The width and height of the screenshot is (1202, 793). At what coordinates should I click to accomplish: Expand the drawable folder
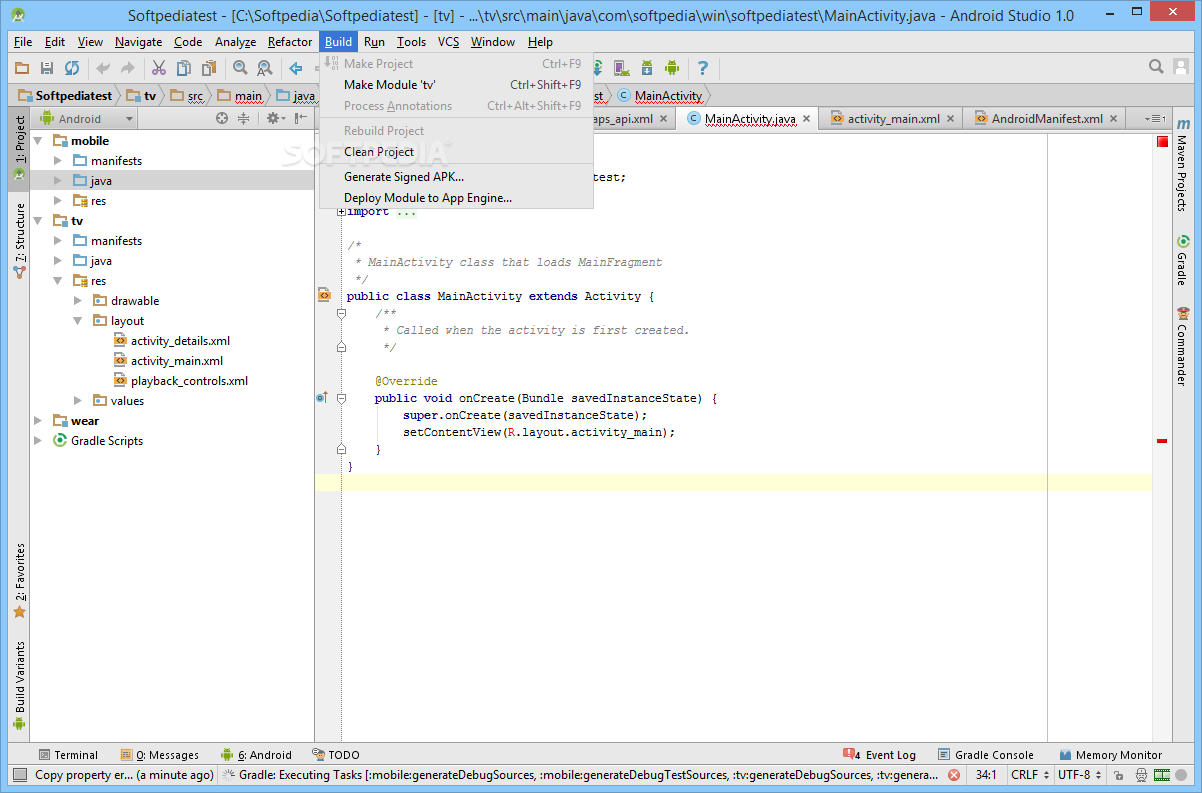[78, 301]
